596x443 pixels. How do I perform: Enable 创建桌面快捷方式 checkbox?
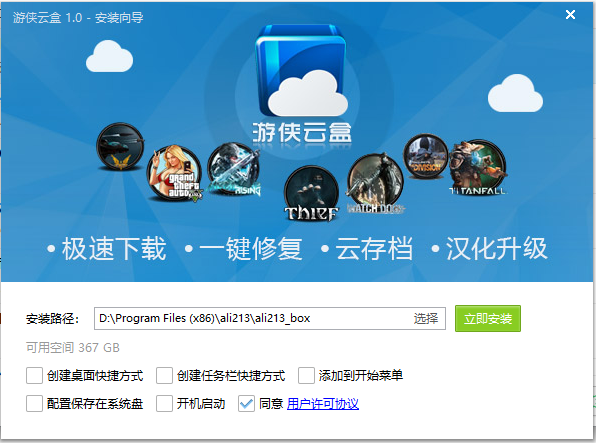pyautogui.click(x=34, y=376)
